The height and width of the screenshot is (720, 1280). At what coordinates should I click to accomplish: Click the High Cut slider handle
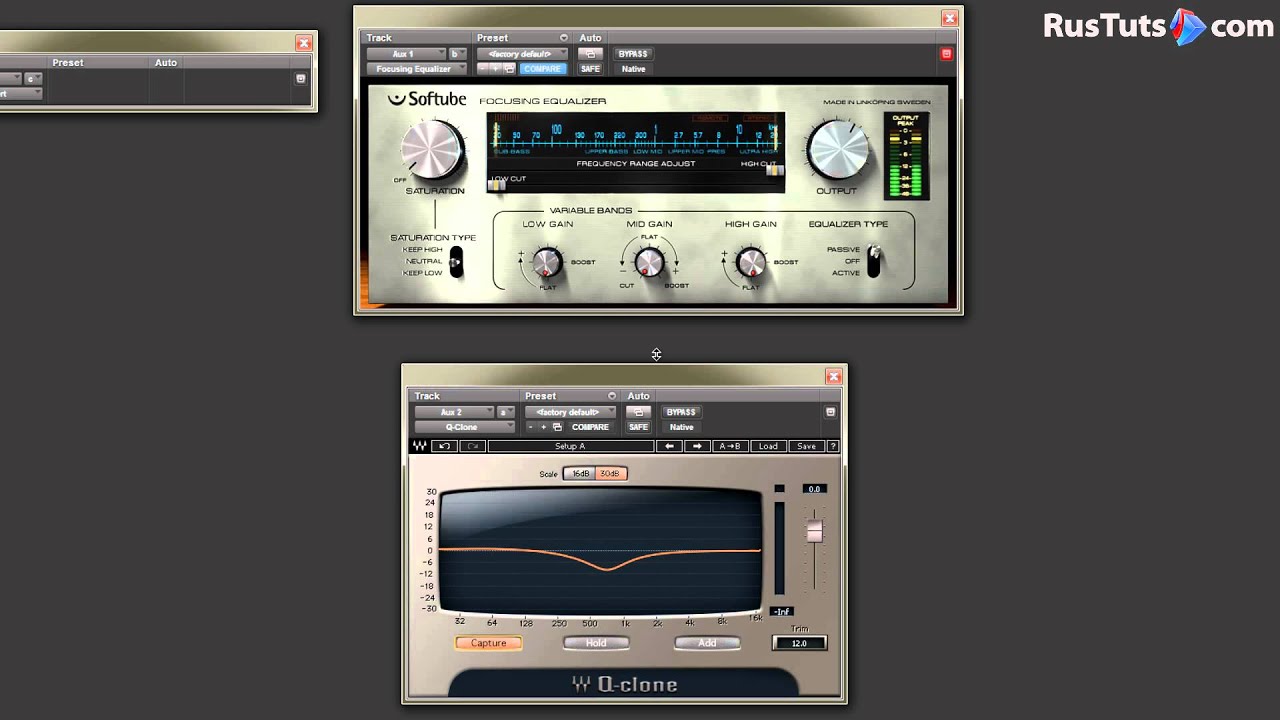tap(775, 171)
